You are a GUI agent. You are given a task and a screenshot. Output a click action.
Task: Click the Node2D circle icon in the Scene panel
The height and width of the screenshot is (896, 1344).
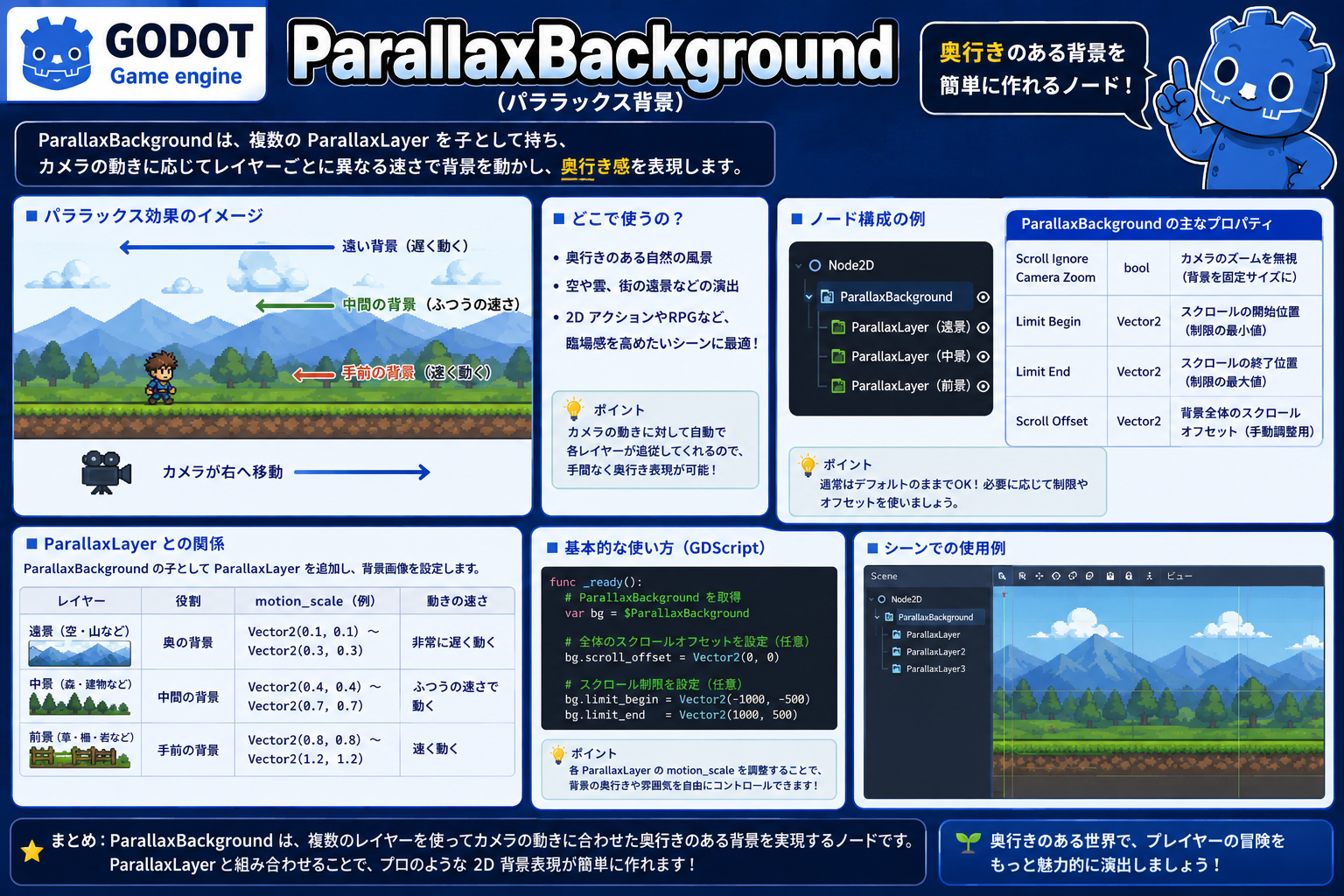882,599
